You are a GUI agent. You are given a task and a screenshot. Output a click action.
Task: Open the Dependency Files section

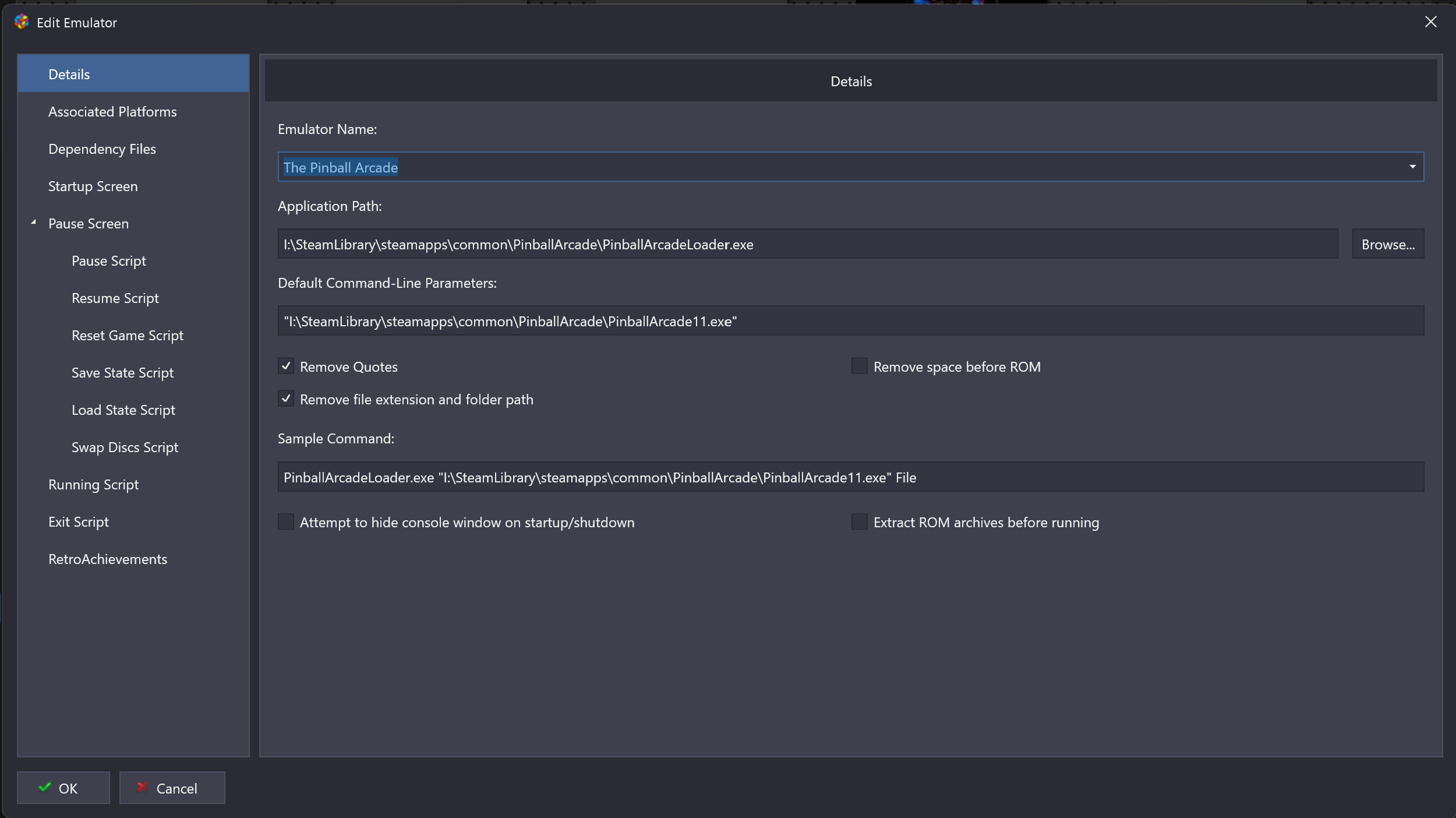point(133,149)
